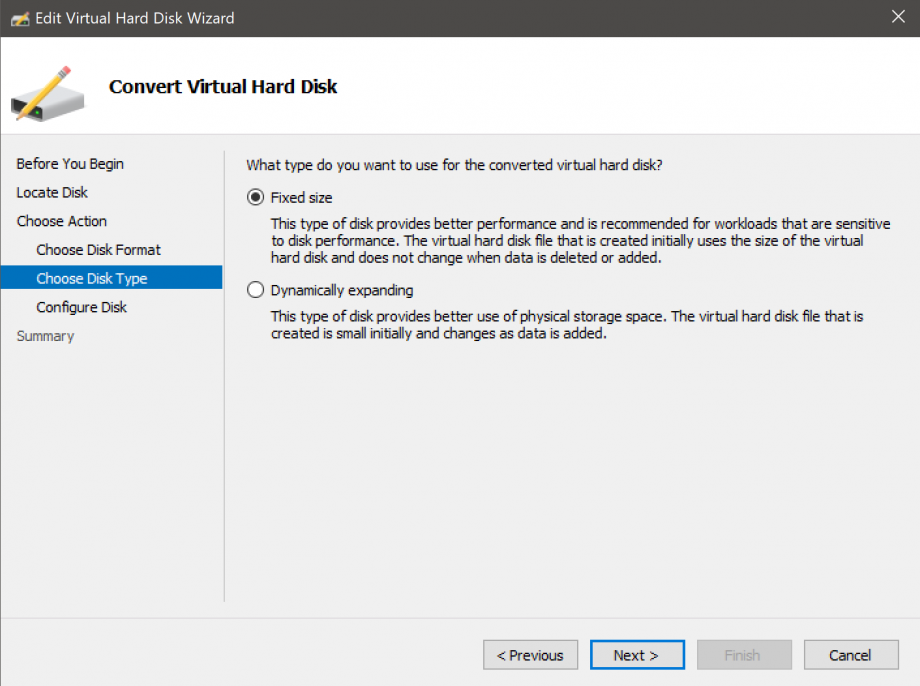Screen dimensions: 920x686
Task: Click the pencil disk icon in the wizard header
Action: pyautogui.click(x=46, y=90)
